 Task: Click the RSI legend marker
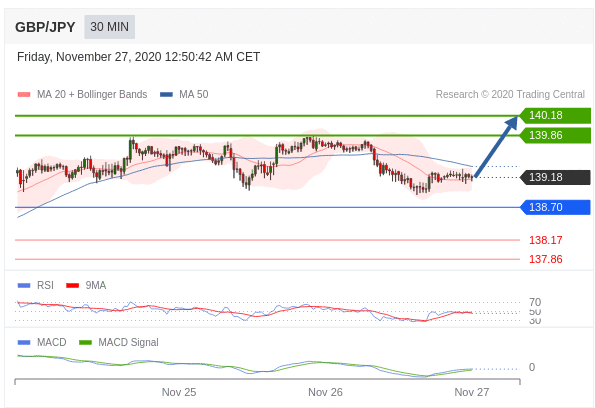point(24,285)
